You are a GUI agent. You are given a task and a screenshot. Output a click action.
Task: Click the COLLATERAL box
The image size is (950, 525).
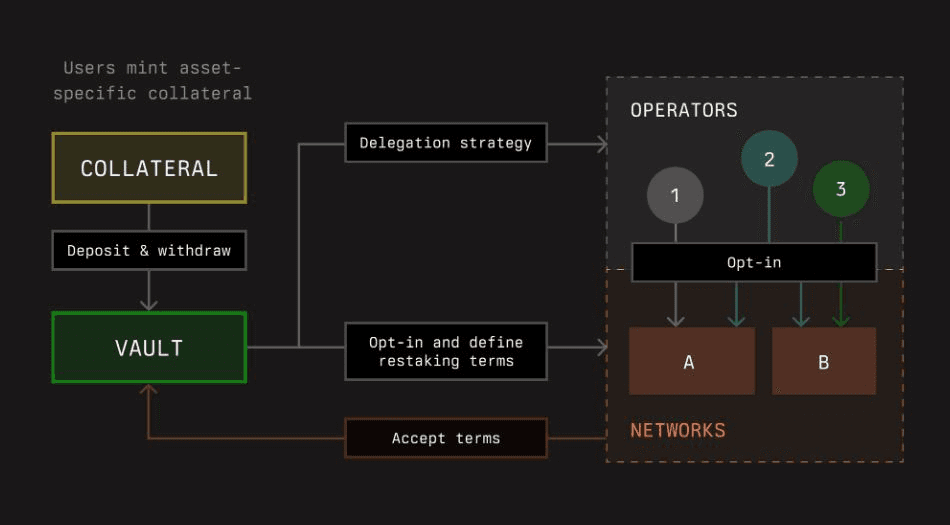(149, 168)
